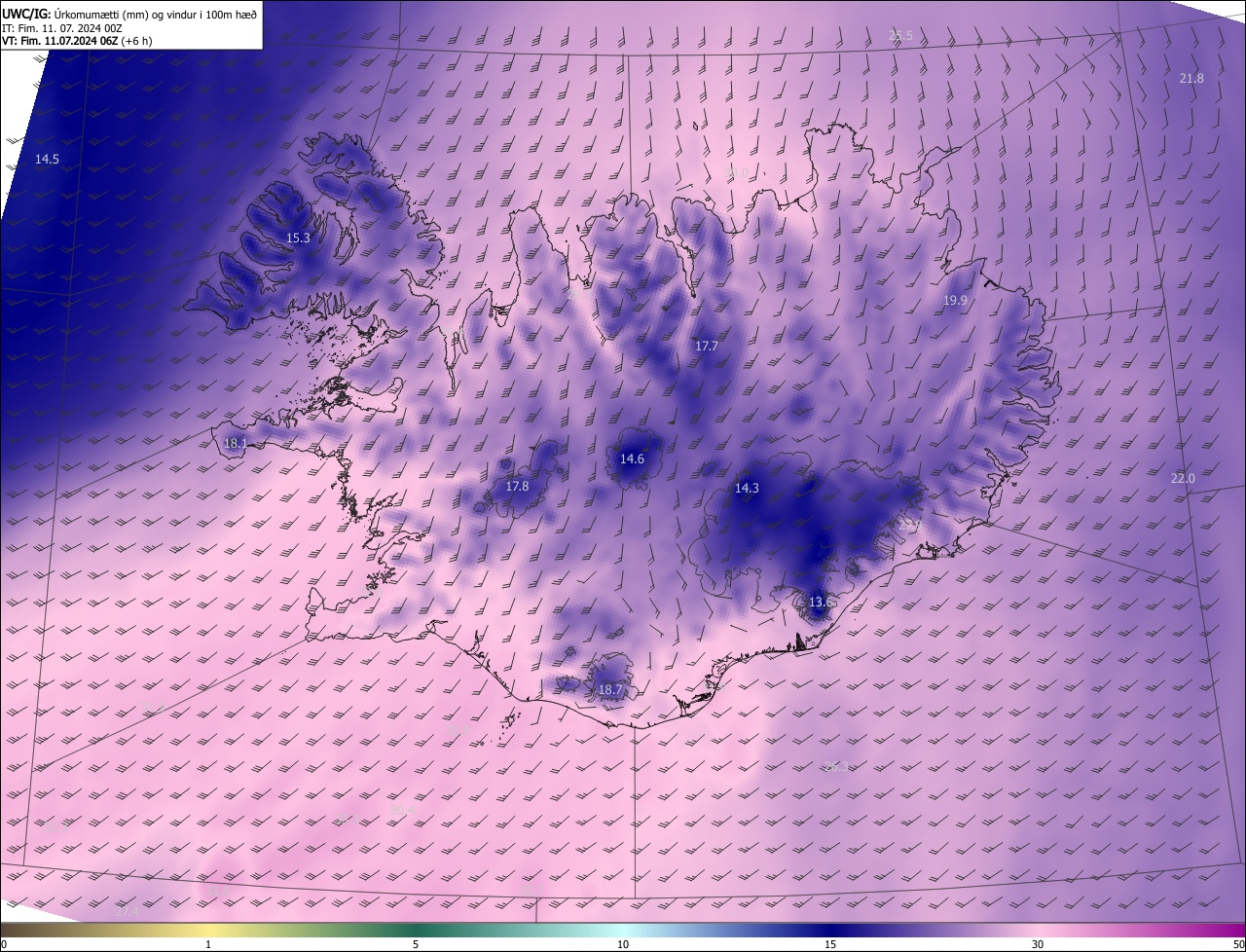The height and width of the screenshot is (952, 1246).
Task: Click the 22.0 value off the east coast
Action: [x=1183, y=478]
